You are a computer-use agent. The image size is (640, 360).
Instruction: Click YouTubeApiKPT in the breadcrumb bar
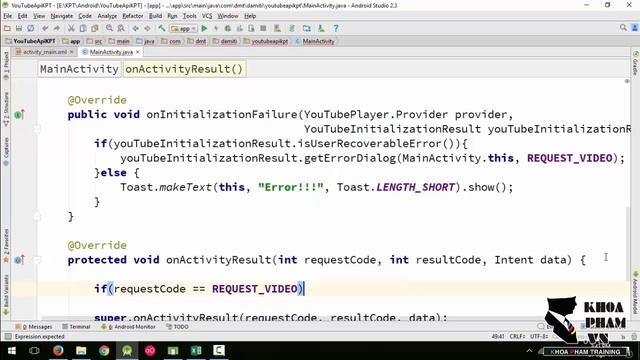[x=31, y=41]
